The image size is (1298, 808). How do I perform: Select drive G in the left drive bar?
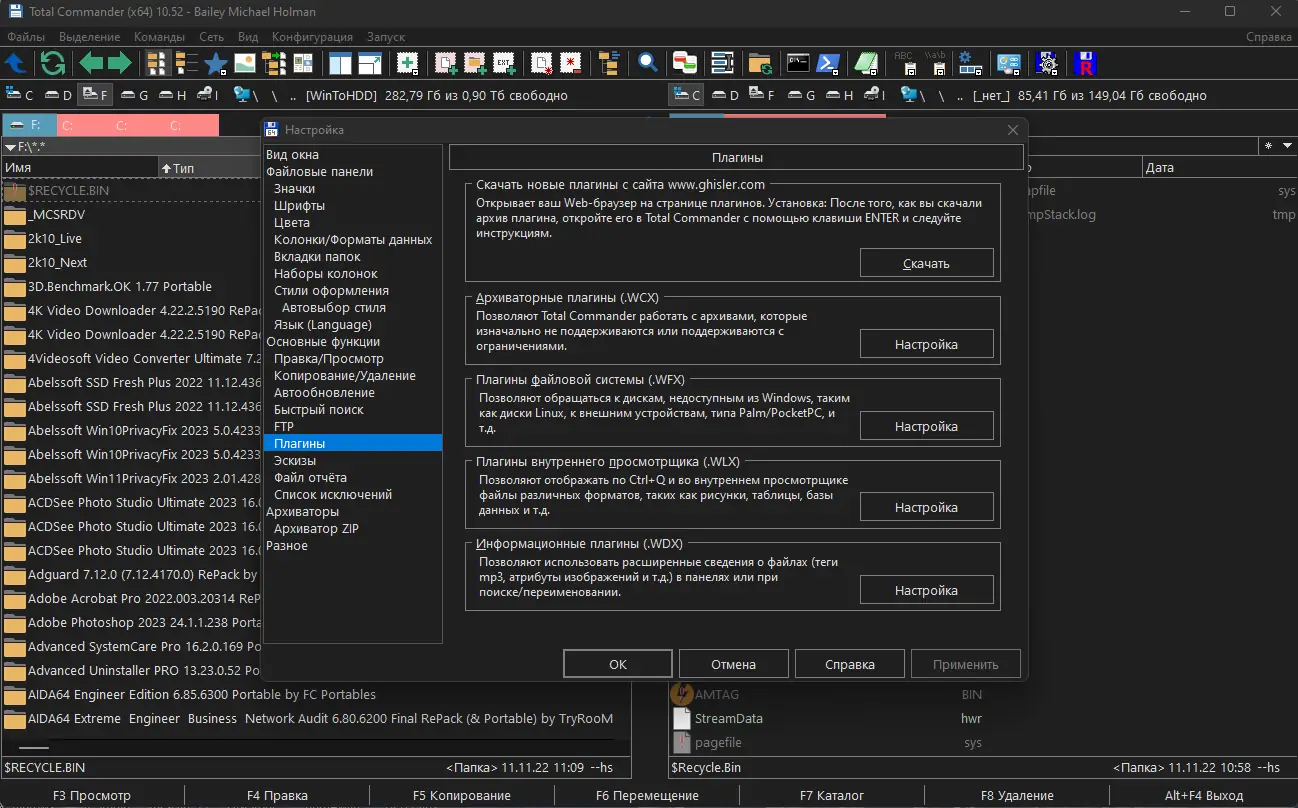134,95
